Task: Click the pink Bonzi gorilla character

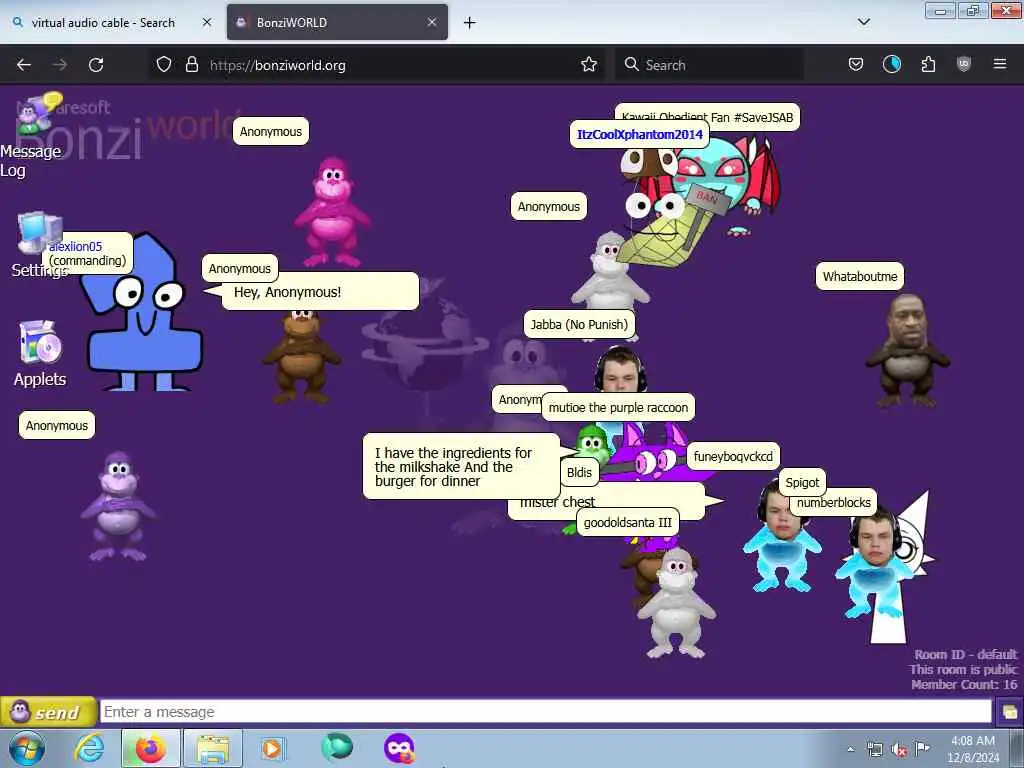Action: pos(332,212)
